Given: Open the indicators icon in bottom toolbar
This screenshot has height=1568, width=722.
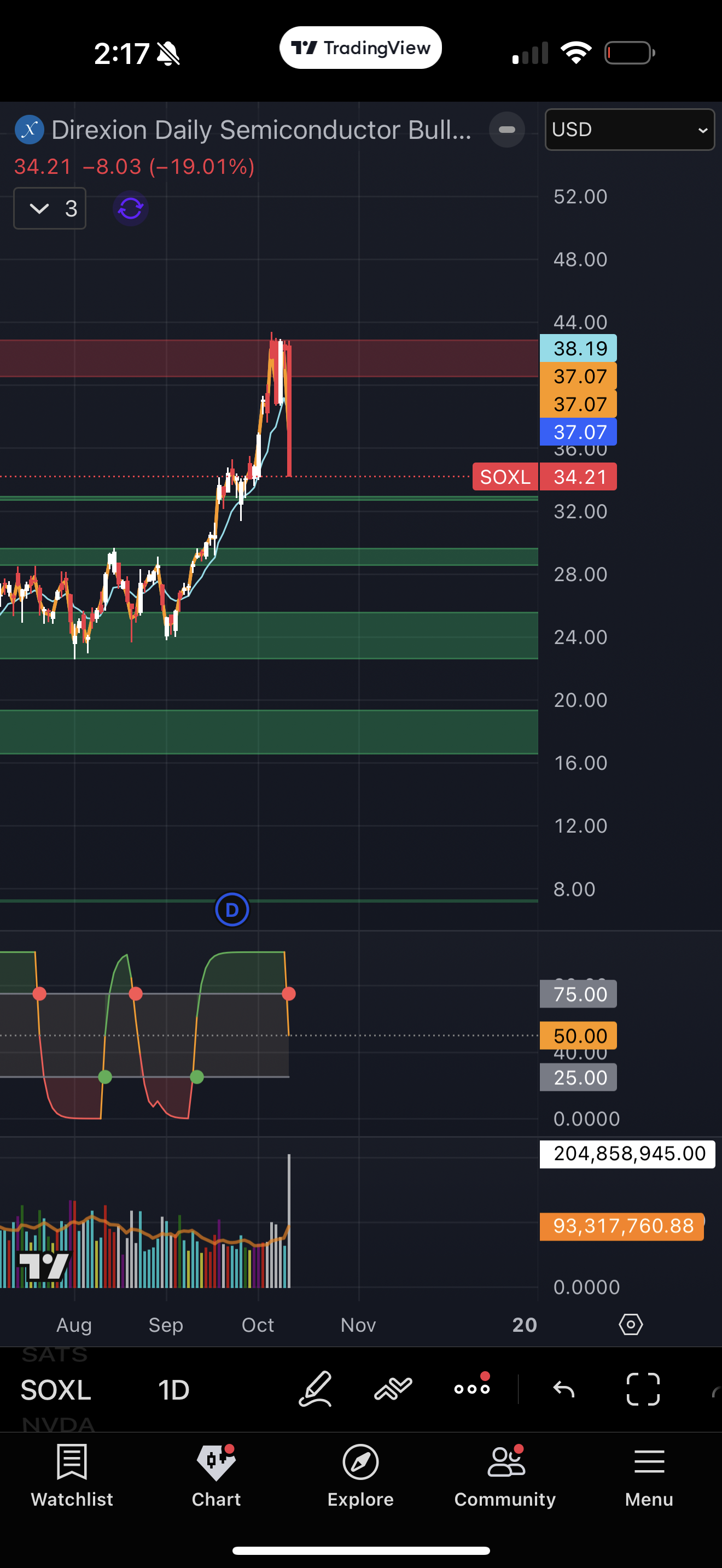Looking at the screenshot, I should coord(393,1389).
